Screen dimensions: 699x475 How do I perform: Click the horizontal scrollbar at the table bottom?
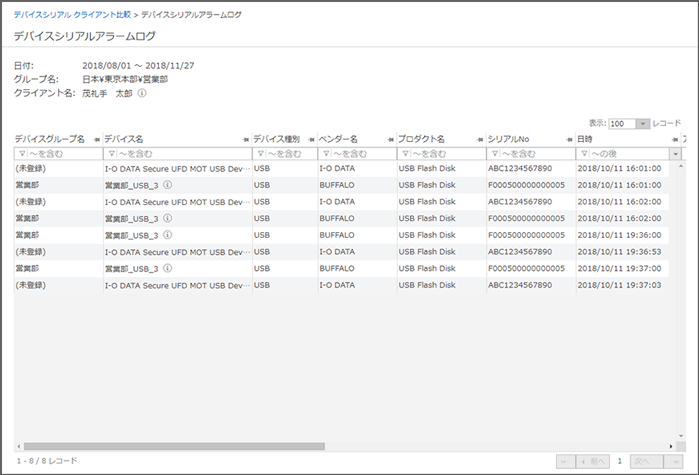[x=300, y=446]
